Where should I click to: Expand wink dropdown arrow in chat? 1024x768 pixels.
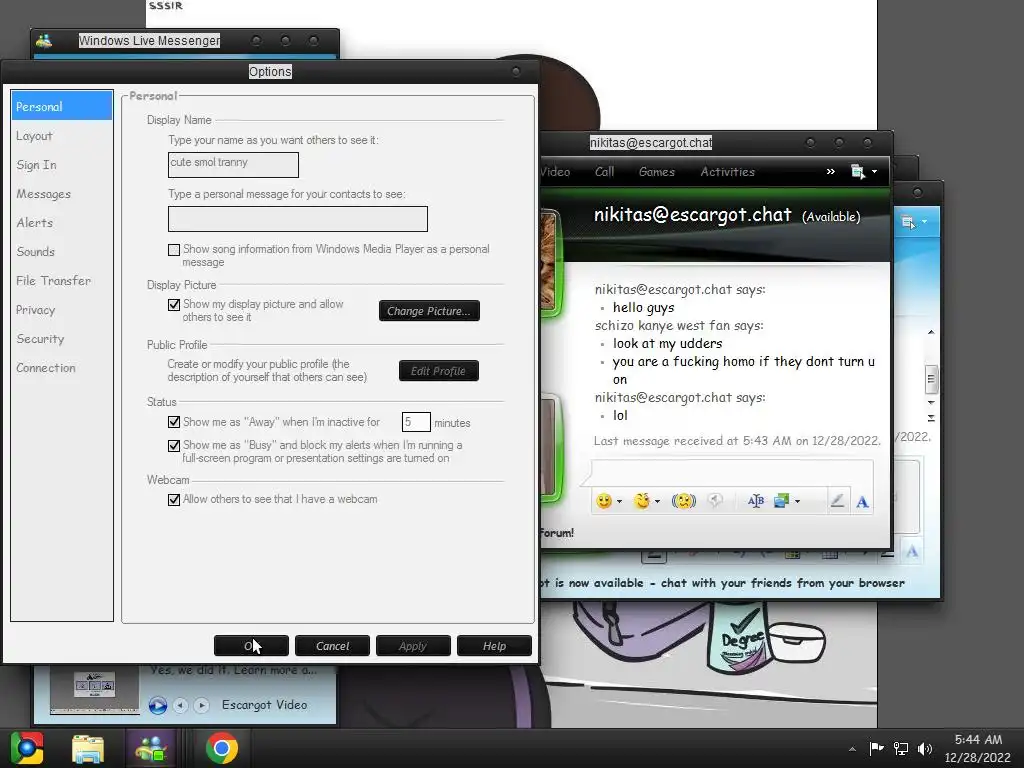[657, 502]
